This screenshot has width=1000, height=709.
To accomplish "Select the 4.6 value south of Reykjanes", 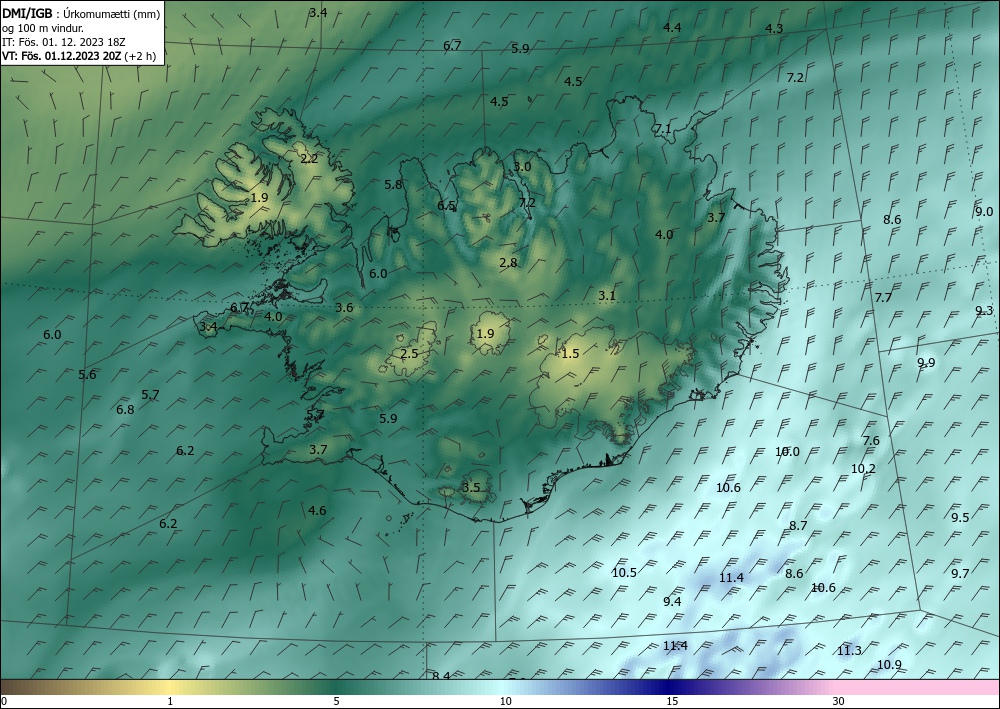I will tap(317, 510).
